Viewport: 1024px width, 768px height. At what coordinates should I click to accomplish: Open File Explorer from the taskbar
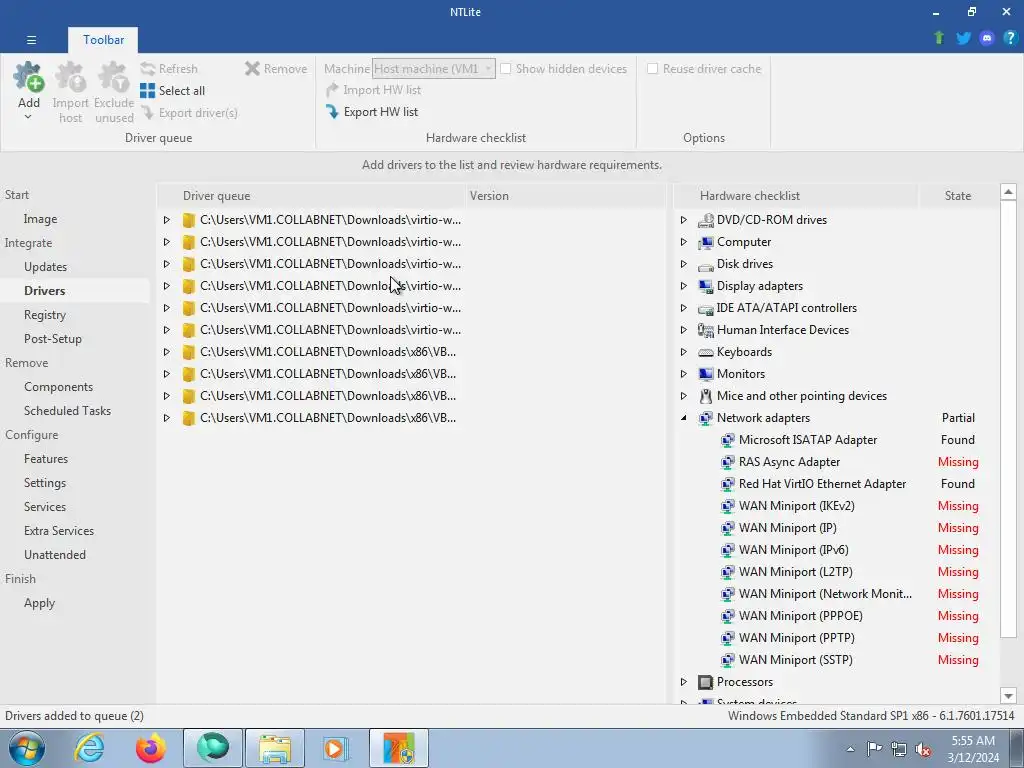275,748
